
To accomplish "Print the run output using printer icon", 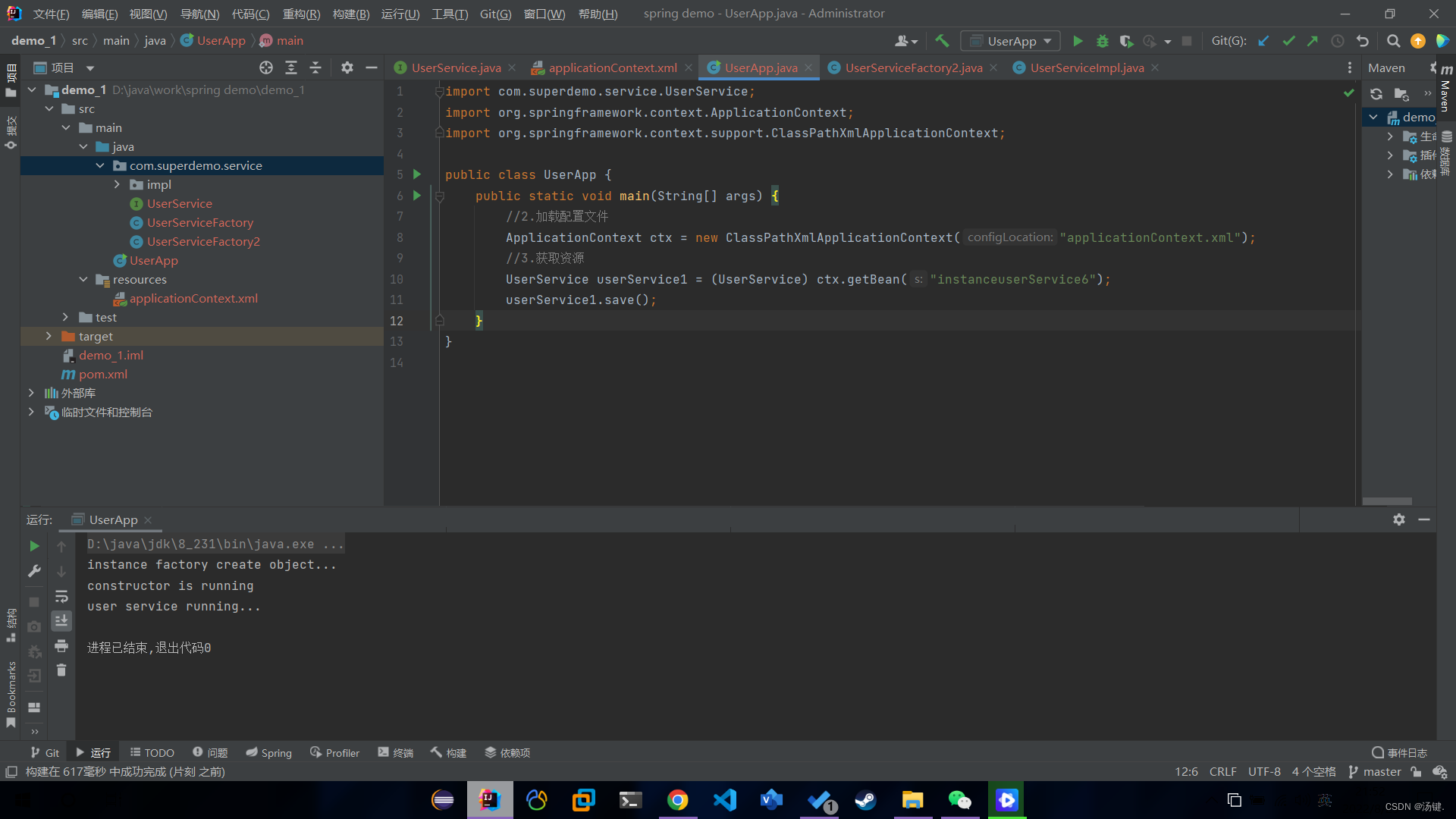I will click(61, 646).
